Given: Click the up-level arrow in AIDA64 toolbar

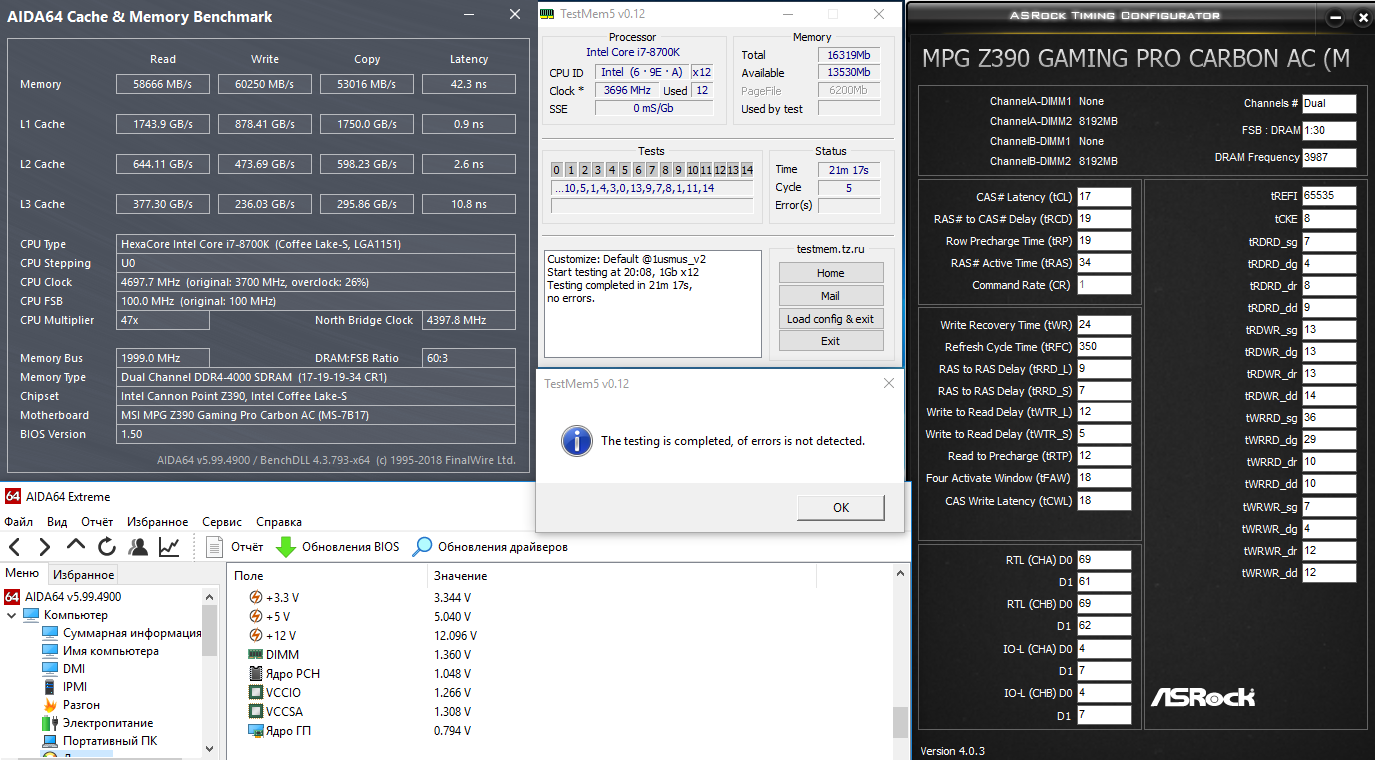Looking at the screenshot, I should 76,547.
